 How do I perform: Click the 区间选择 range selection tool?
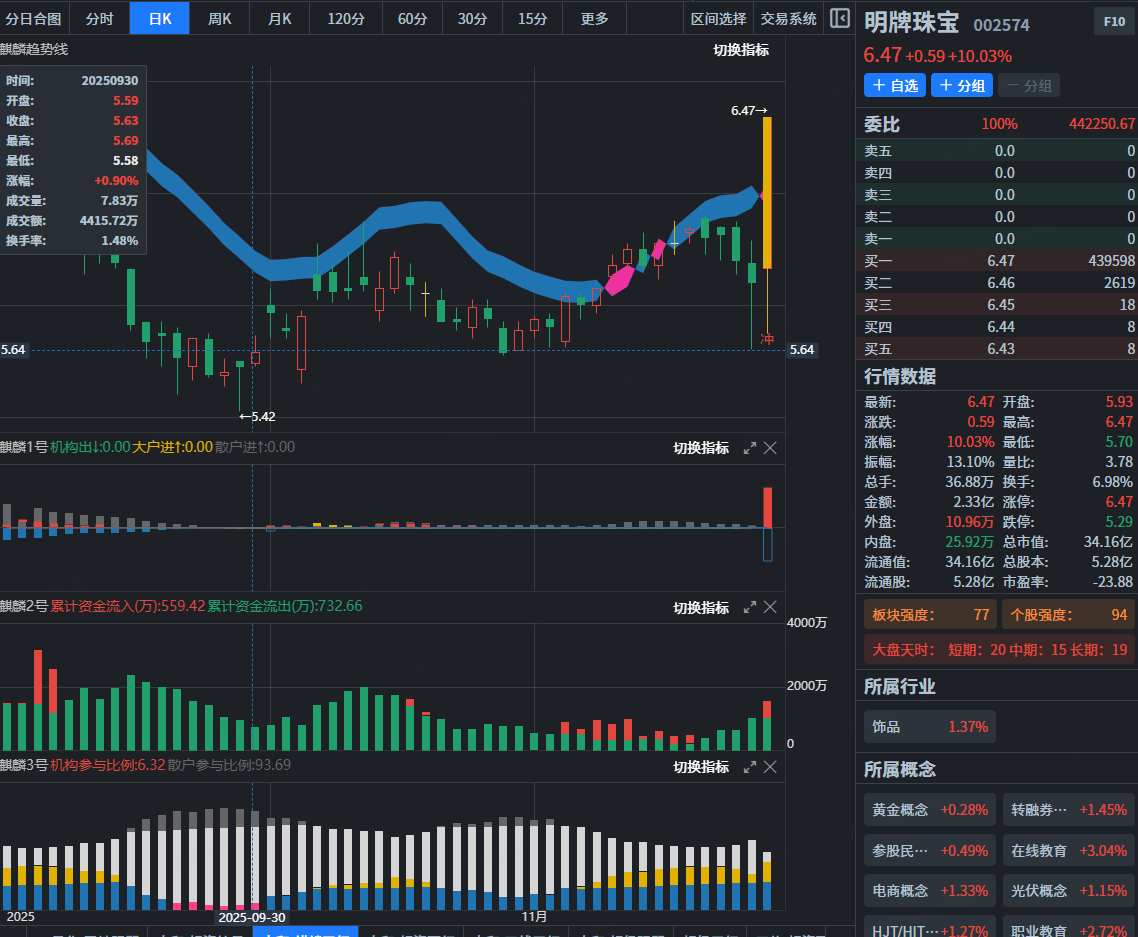[x=718, y=18]
